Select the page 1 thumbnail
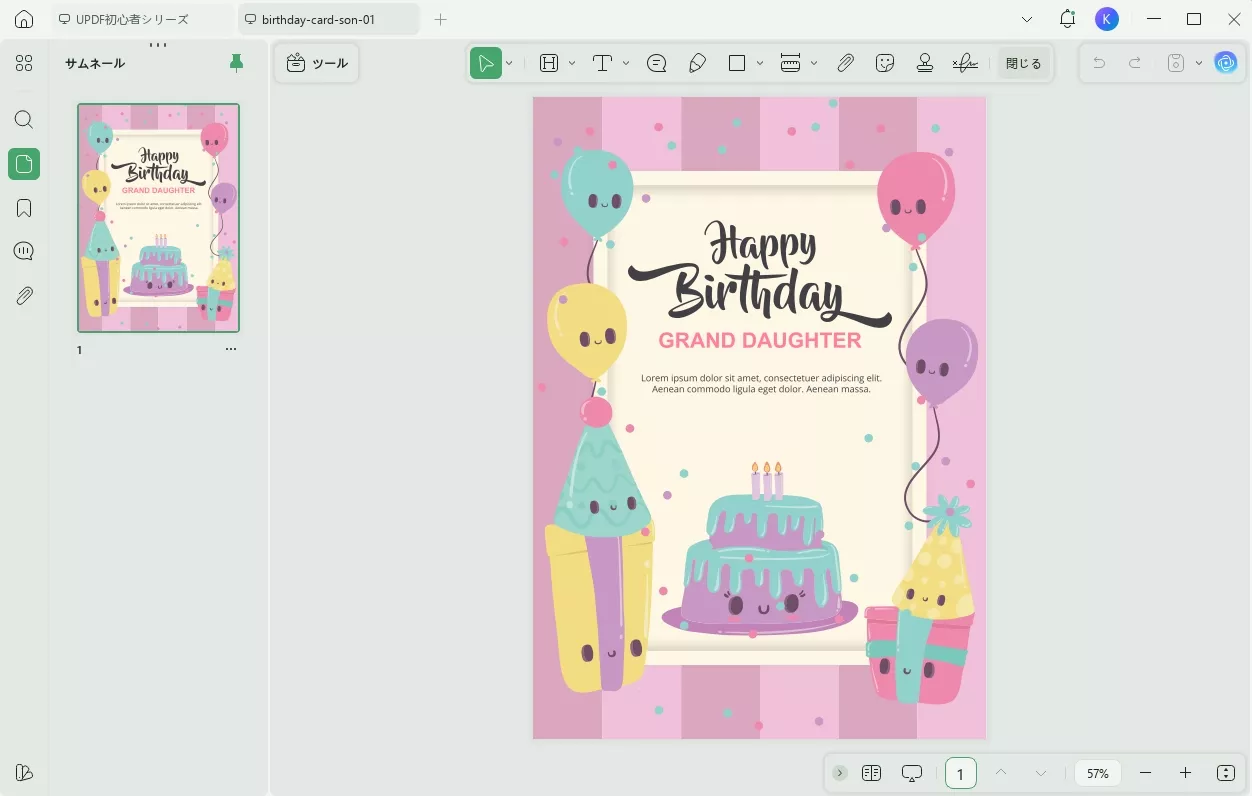 (158, 218)
